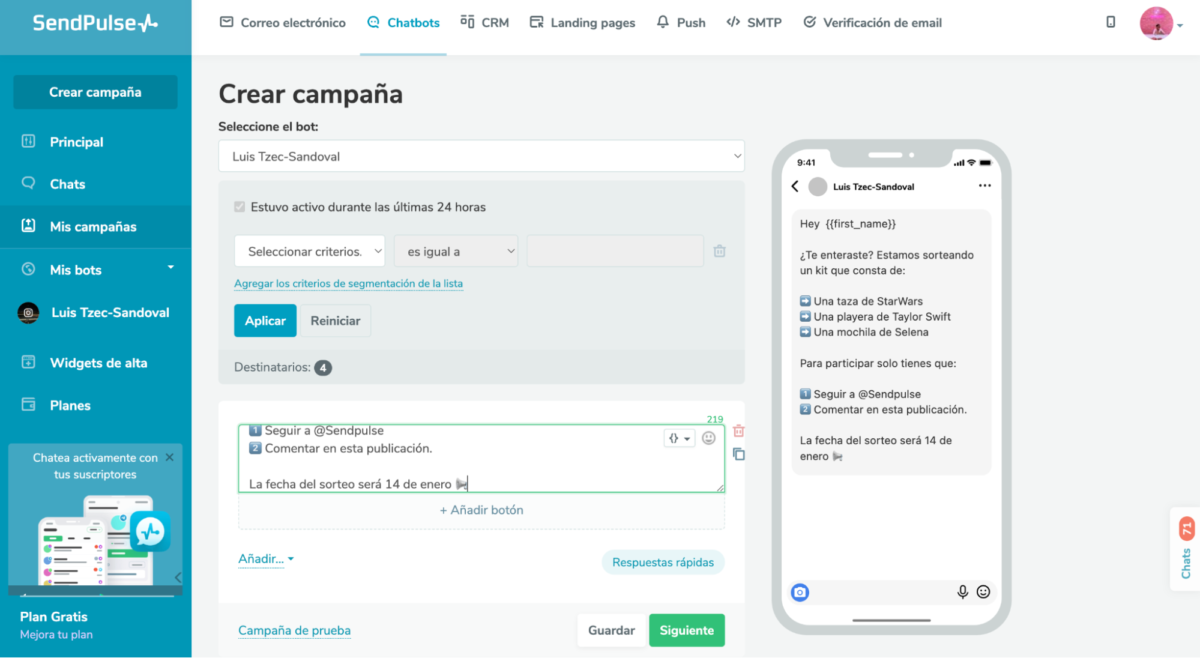Click the Destinatarios count badge

click(323, 368)
